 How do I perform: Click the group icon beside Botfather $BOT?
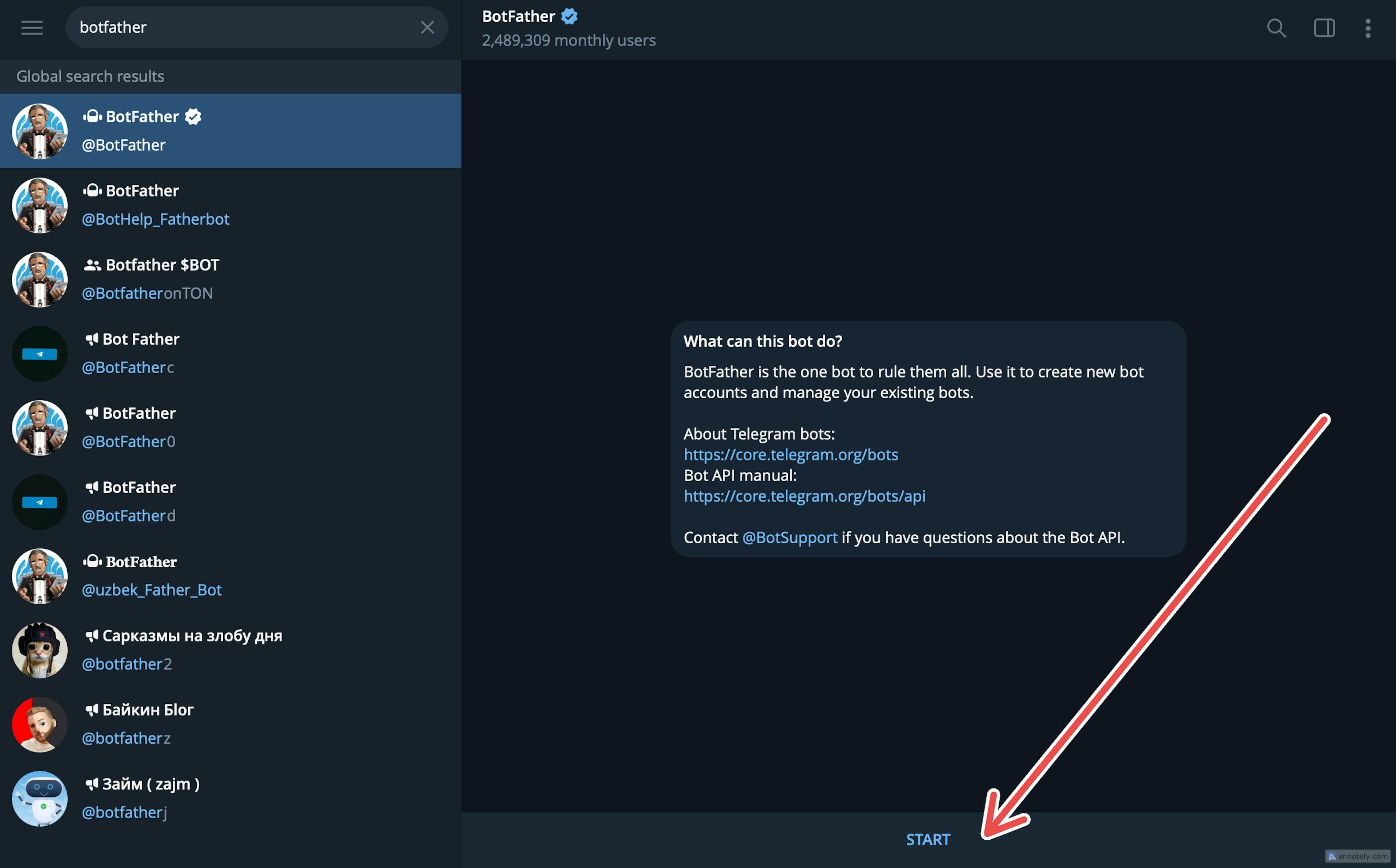(92, 265)
